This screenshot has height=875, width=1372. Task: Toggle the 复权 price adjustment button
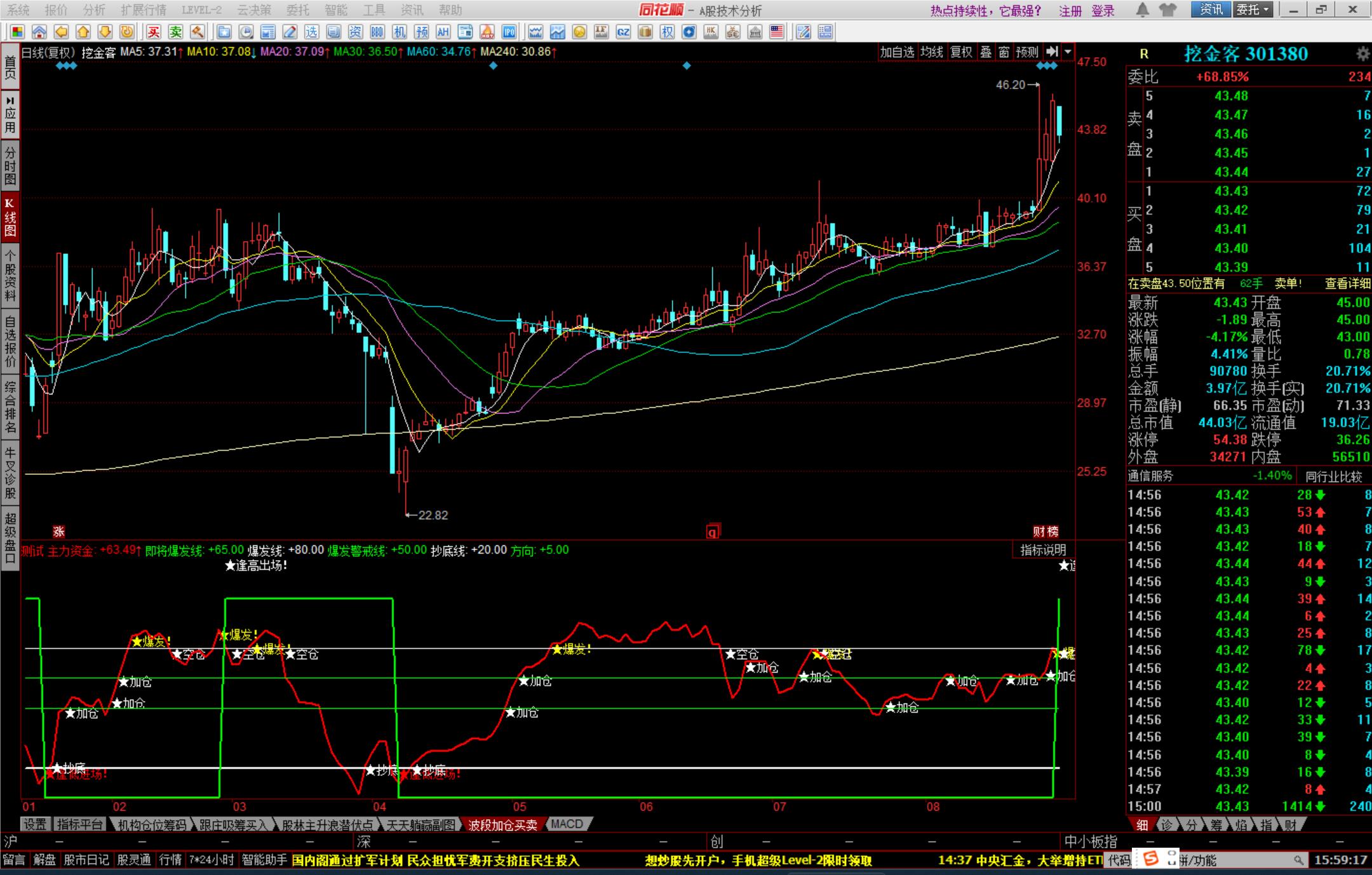961,52
